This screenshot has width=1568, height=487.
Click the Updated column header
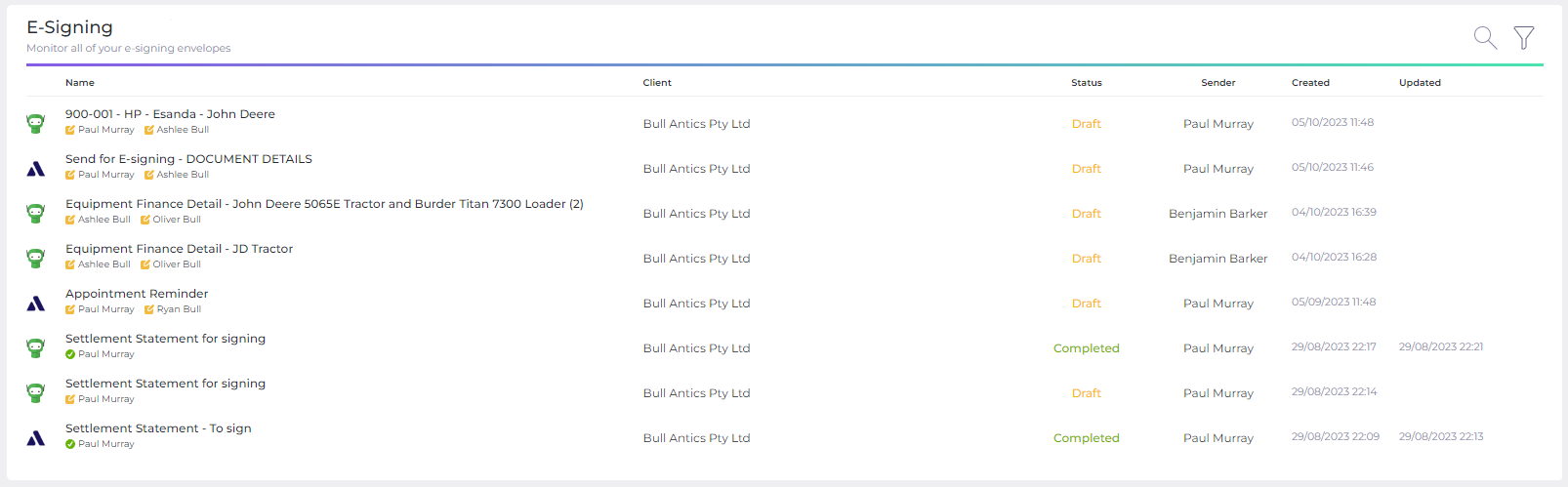pyautogui.click(x=1420, y=83)
